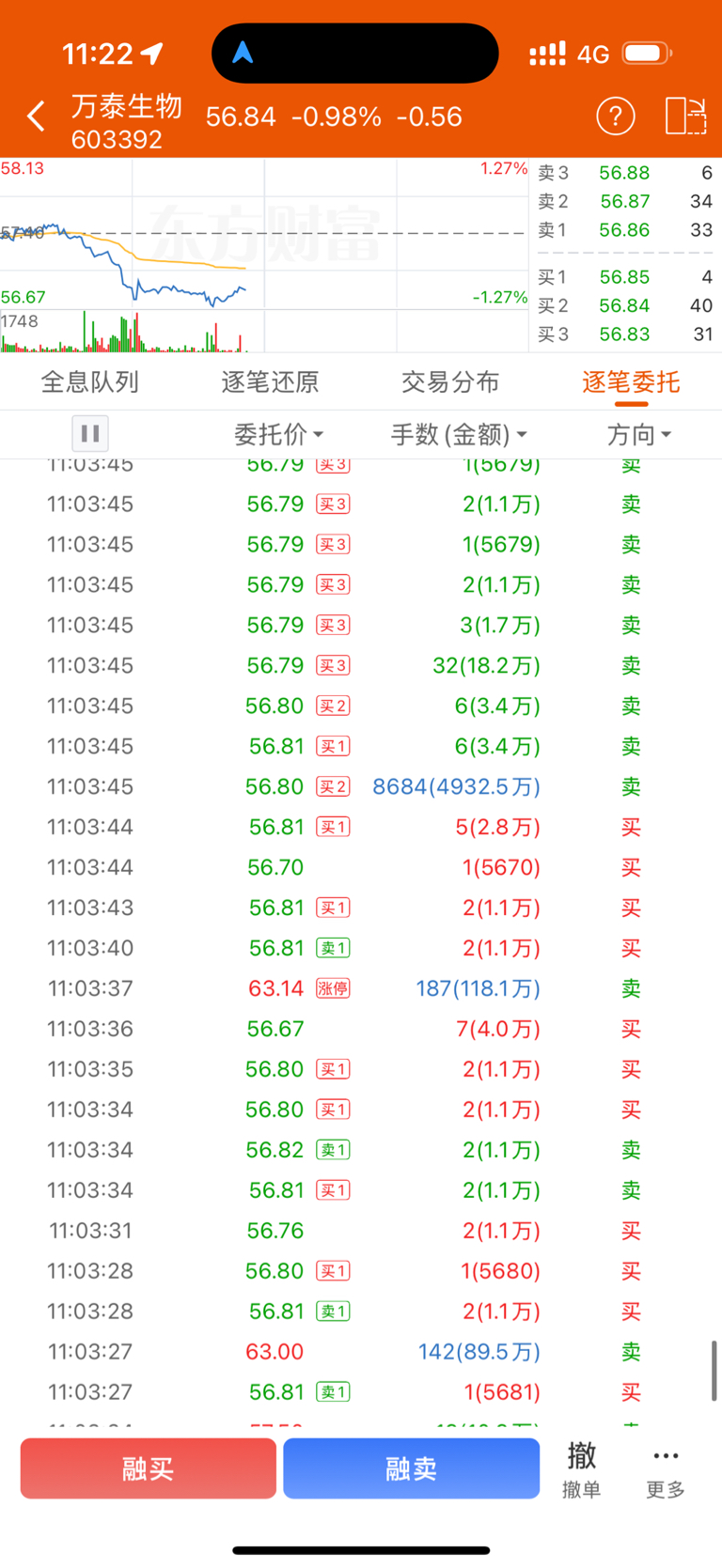Open the 委托价 sort dropdown
The height and width of the screenshot is (1568, 722).
278,434
